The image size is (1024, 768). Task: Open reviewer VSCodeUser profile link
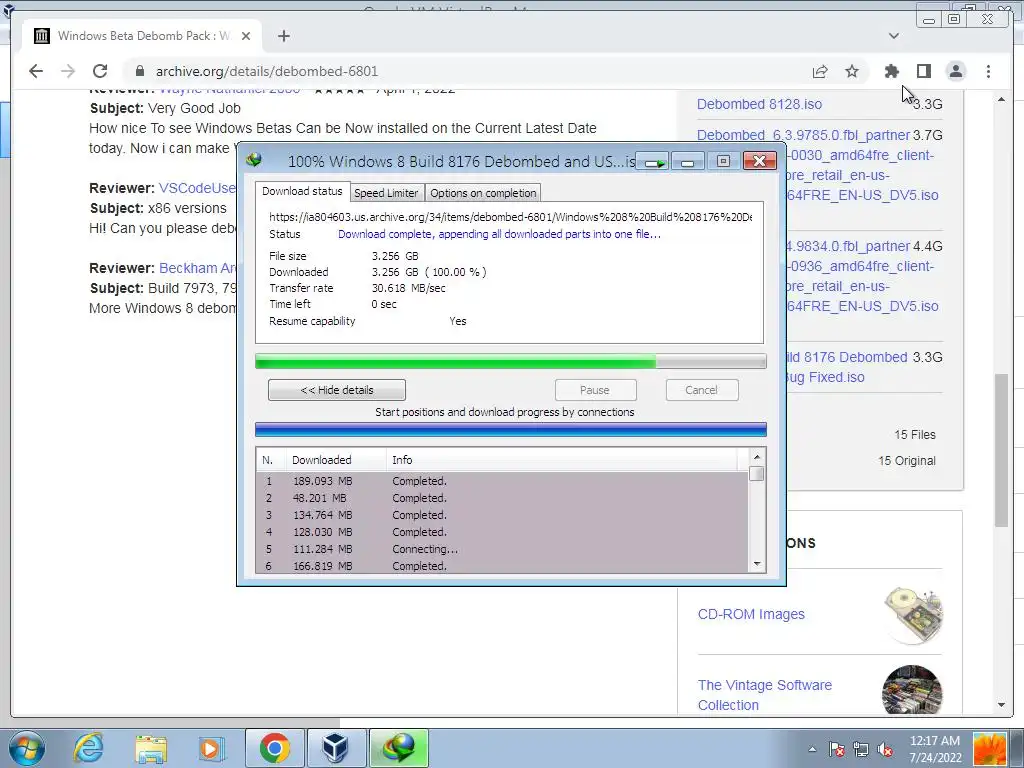point(197,188)
